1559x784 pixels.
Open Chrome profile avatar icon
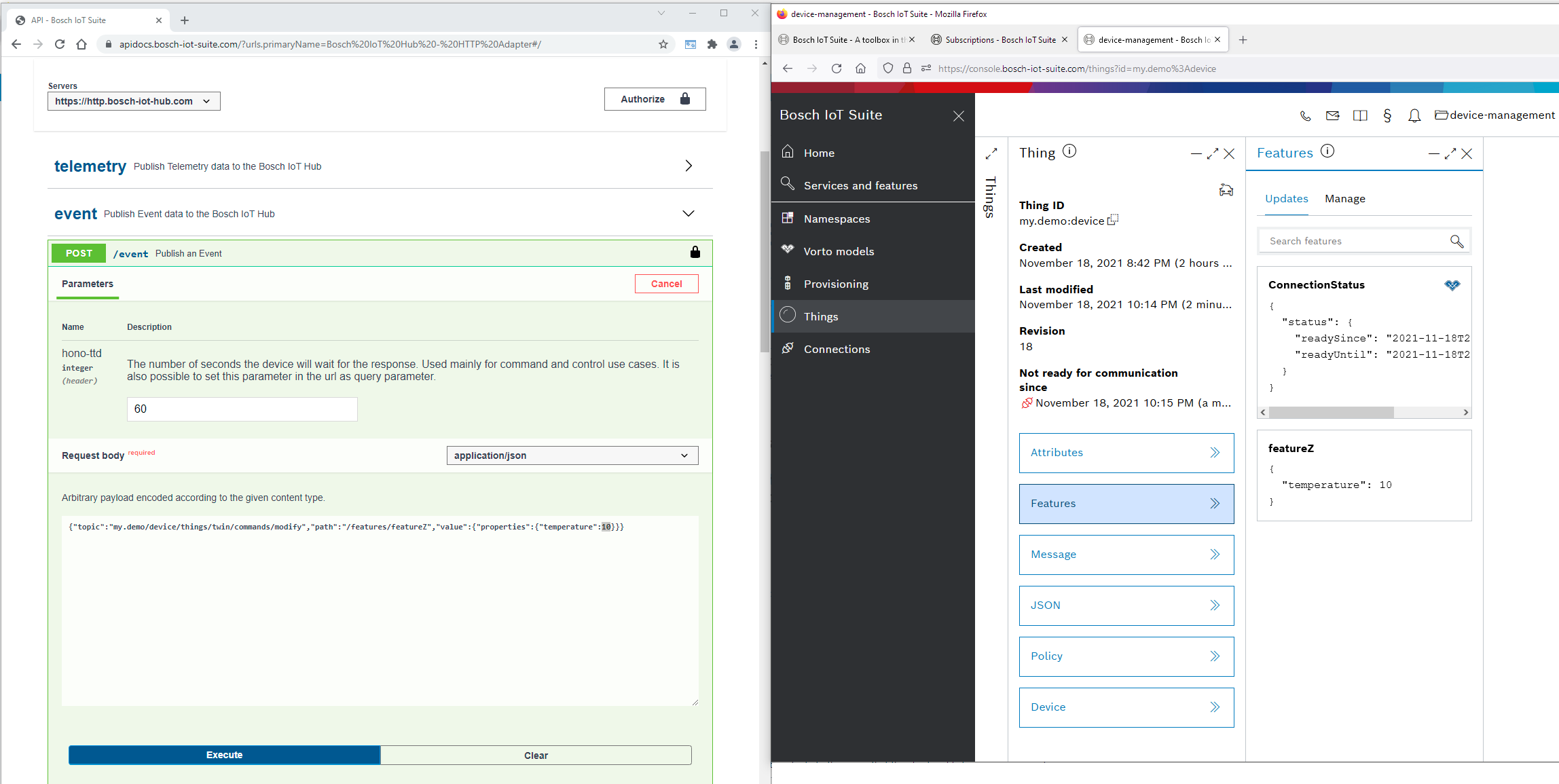[734, 44]
